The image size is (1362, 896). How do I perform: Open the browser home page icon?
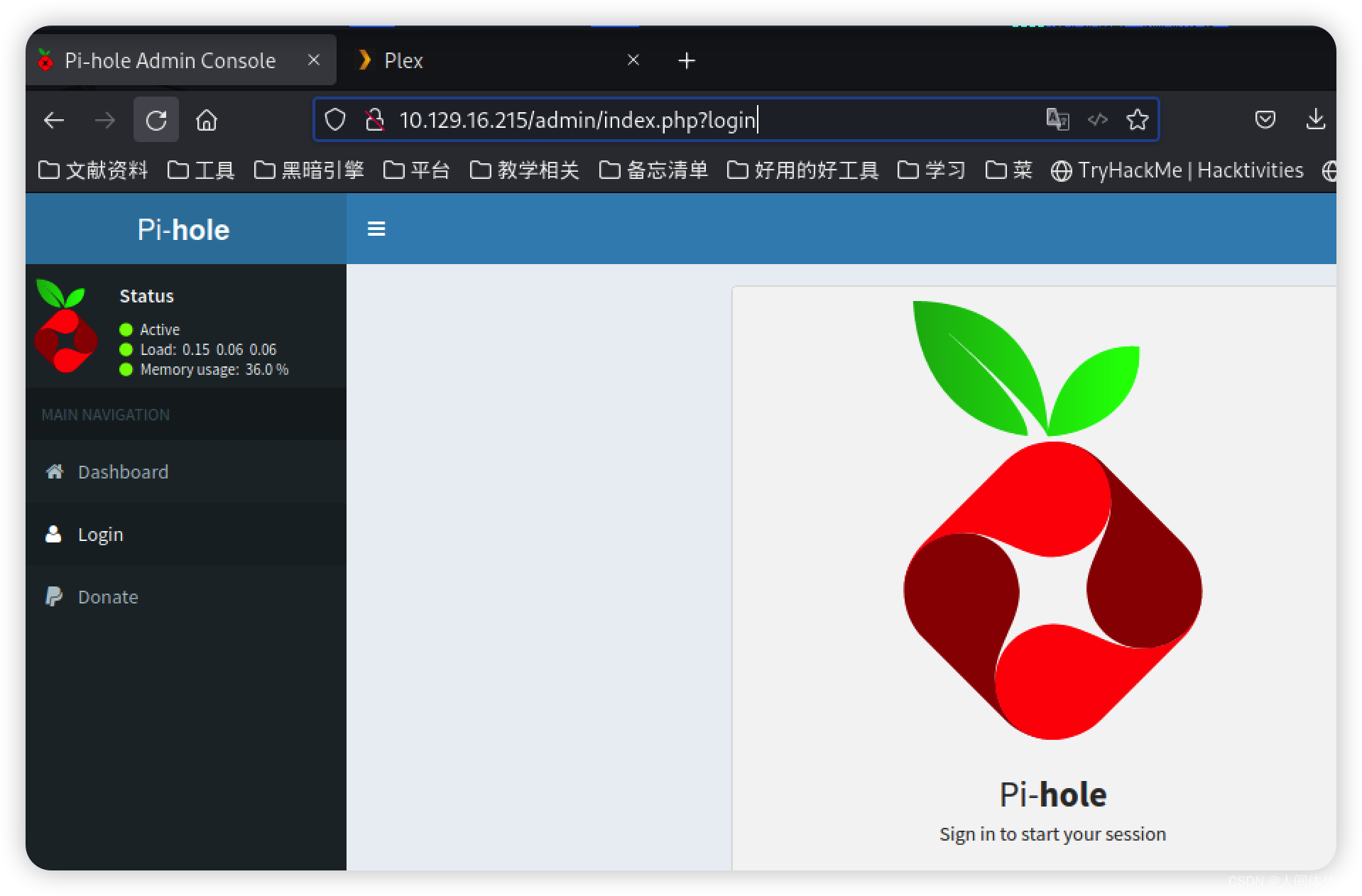tap(207, 121)
